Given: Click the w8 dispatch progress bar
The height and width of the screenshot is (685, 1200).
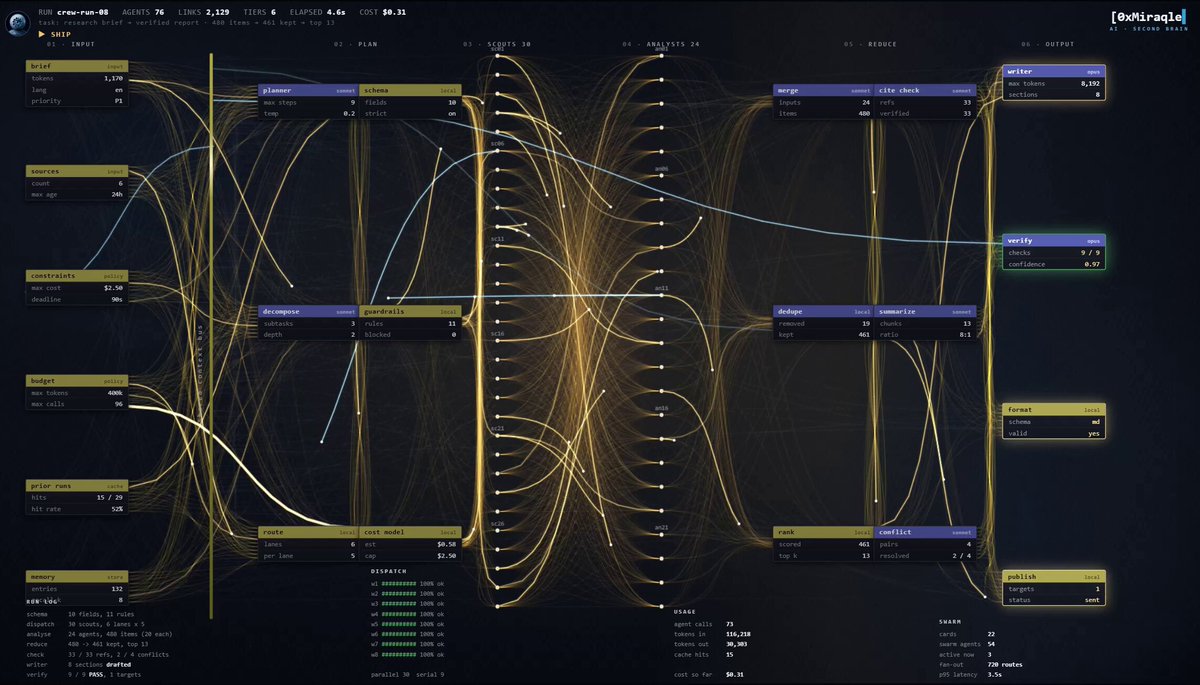Looking at the screenshot, I should [x=400, y=656].
